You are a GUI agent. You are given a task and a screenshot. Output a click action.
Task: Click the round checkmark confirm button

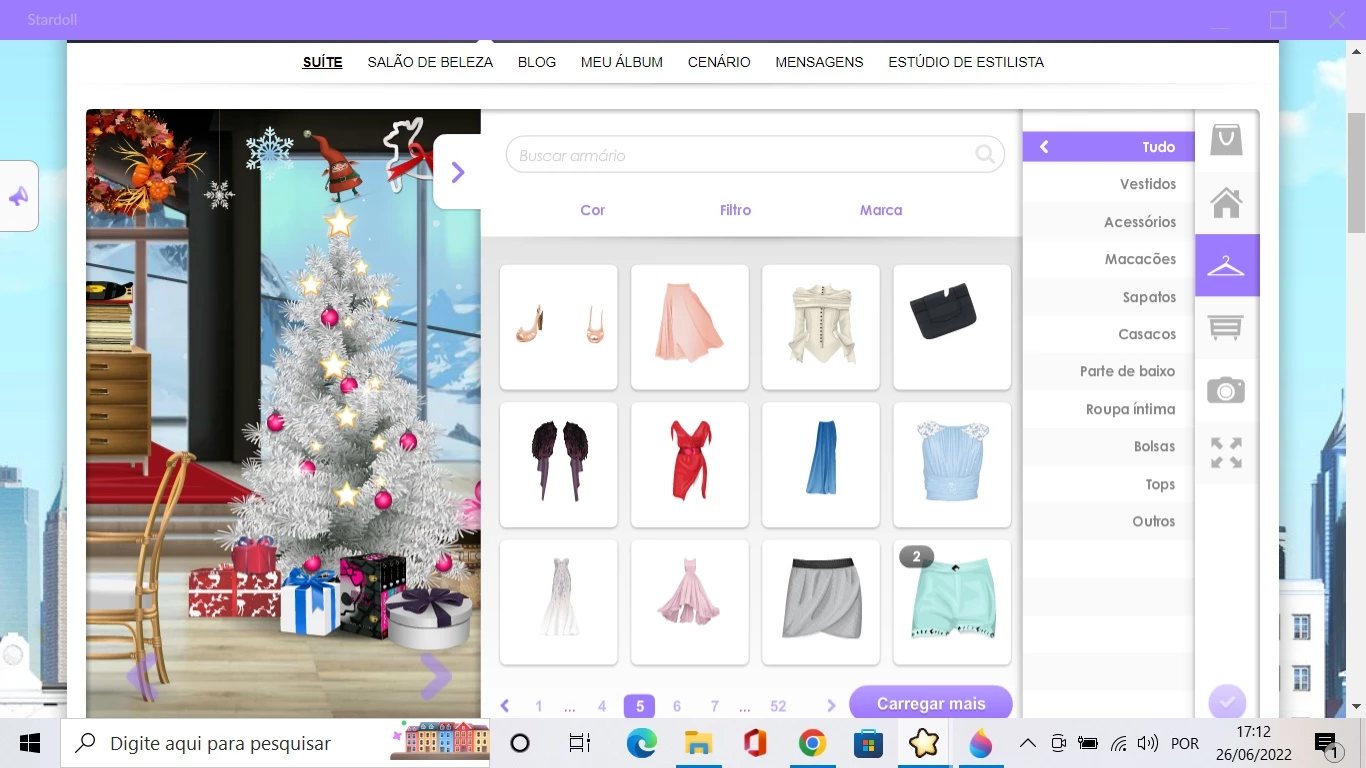pyautogui.click(x=1227, y=702)
